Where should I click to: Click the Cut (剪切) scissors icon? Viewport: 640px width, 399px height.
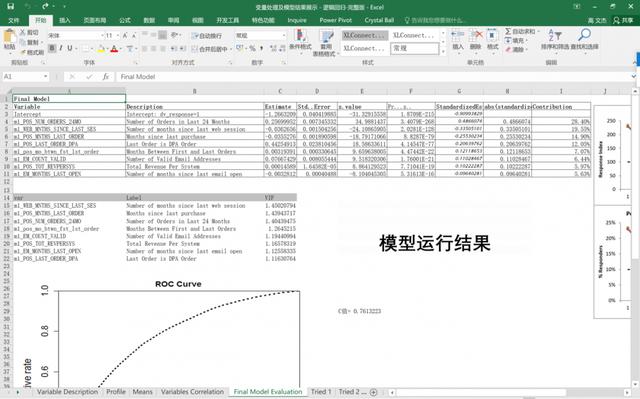coord(23,32)
